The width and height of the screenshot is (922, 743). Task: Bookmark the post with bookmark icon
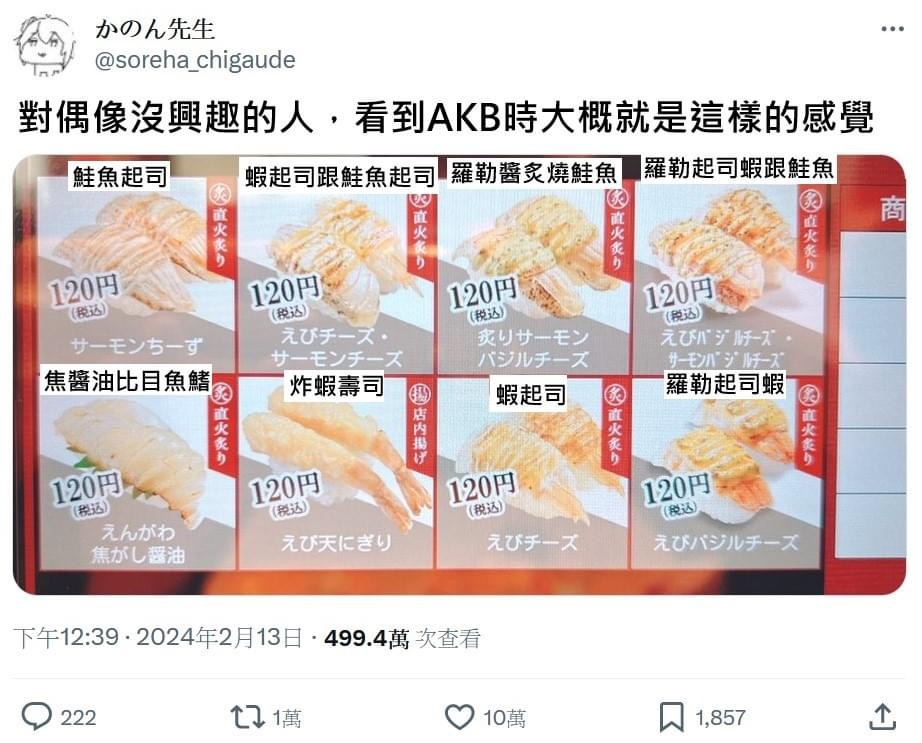pyautogui.click(x=672, y=717)
